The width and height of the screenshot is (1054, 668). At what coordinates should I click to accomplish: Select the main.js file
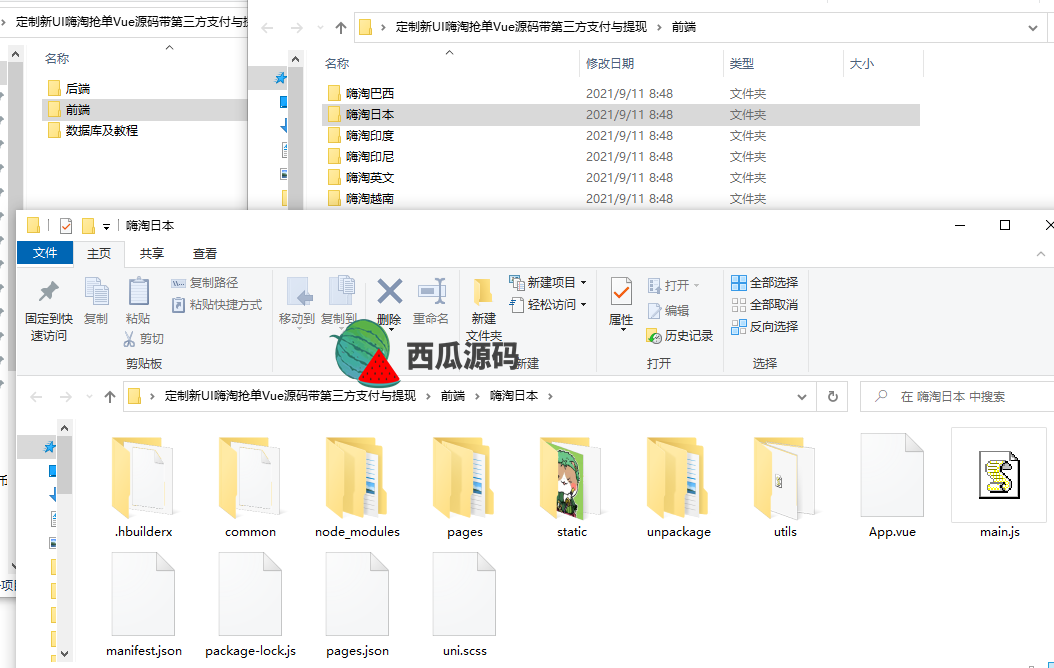click(999, 477)
